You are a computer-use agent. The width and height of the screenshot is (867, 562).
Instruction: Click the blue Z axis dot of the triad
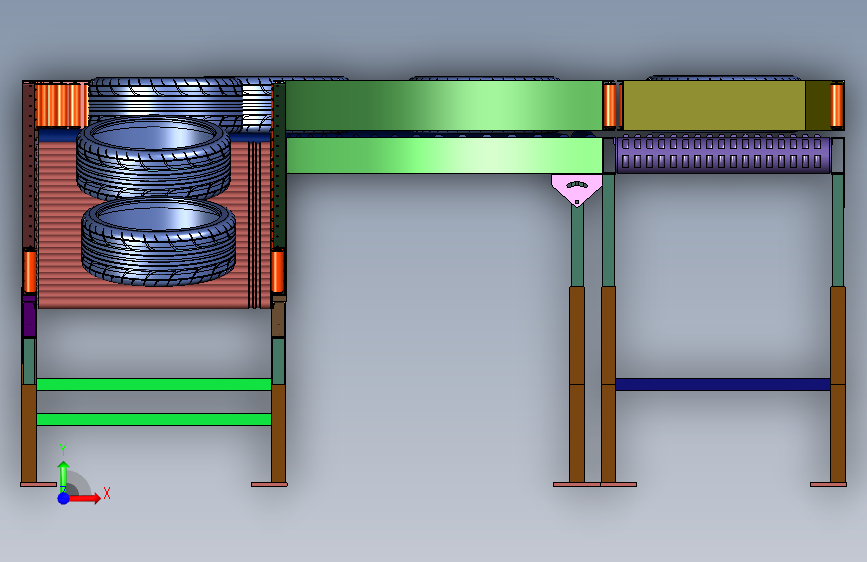[64, 498]
